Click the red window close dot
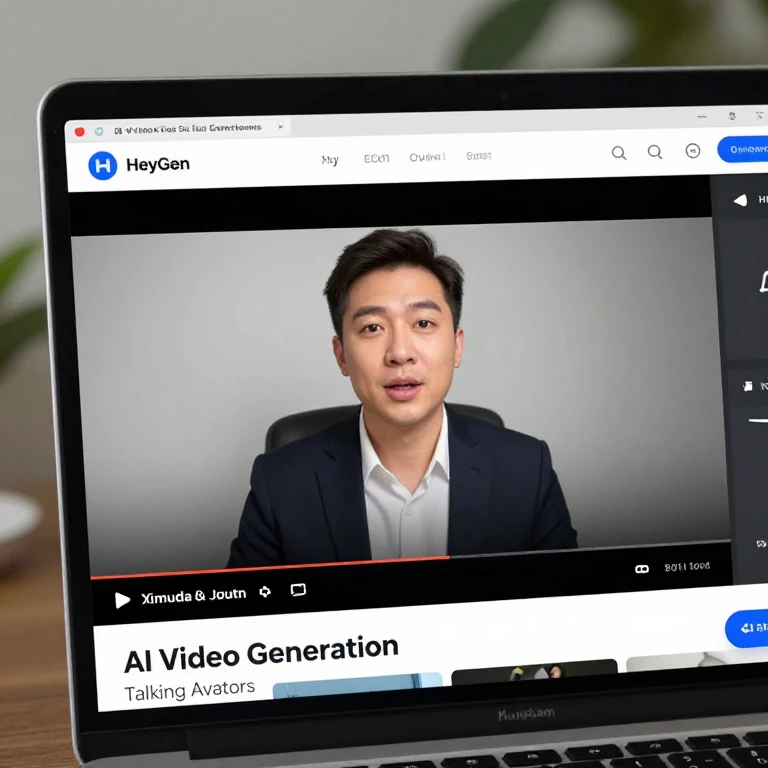Viewport: 768px width, 768px height. click(x=79, y=132)
